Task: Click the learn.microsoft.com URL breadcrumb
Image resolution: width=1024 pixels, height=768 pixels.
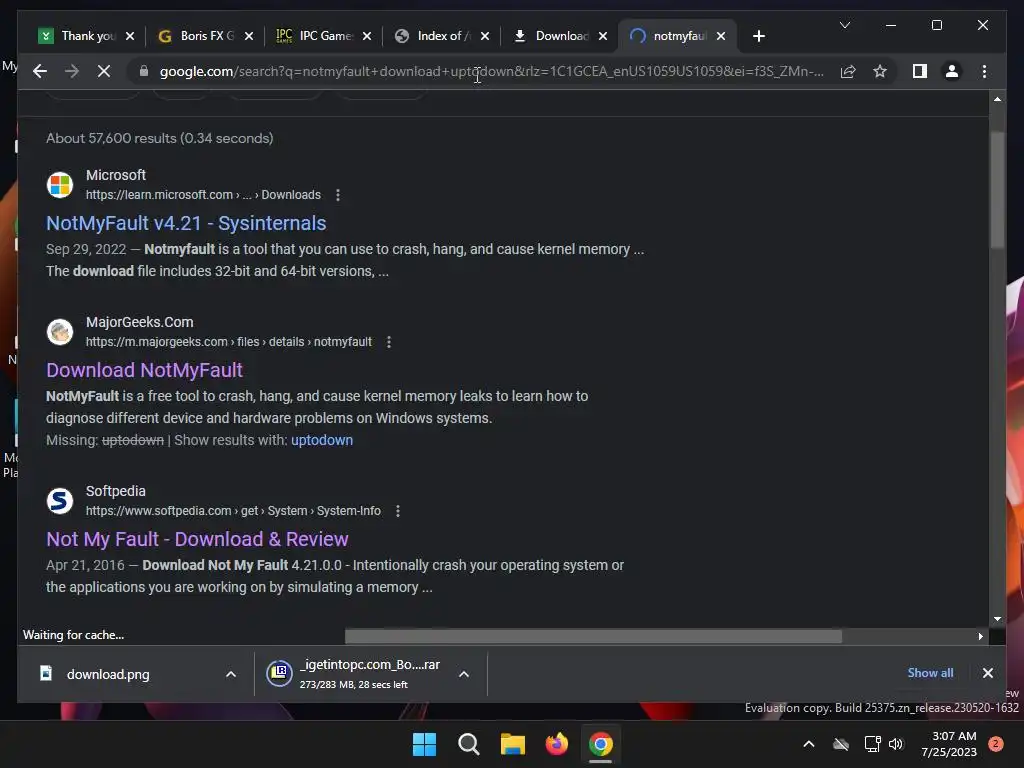Action: pyautogui.click(x=203, y=195)
